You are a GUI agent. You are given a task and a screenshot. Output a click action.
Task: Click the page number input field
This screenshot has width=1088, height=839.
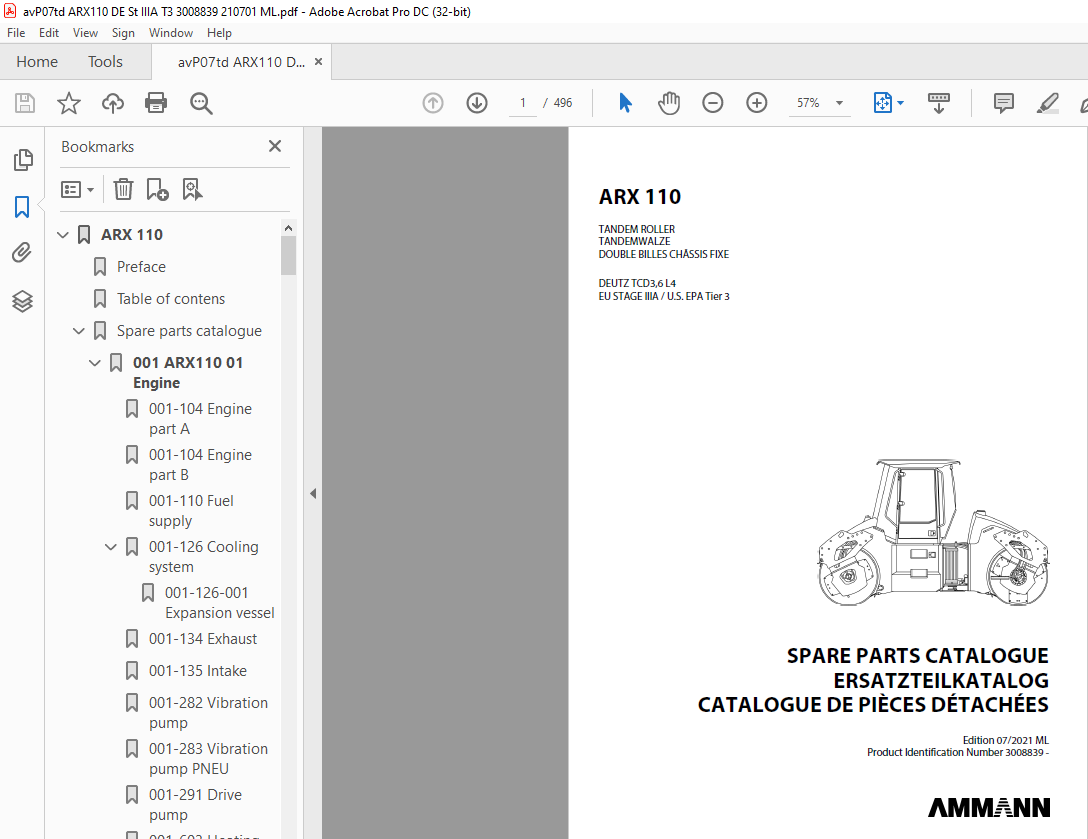pos(522,103)
